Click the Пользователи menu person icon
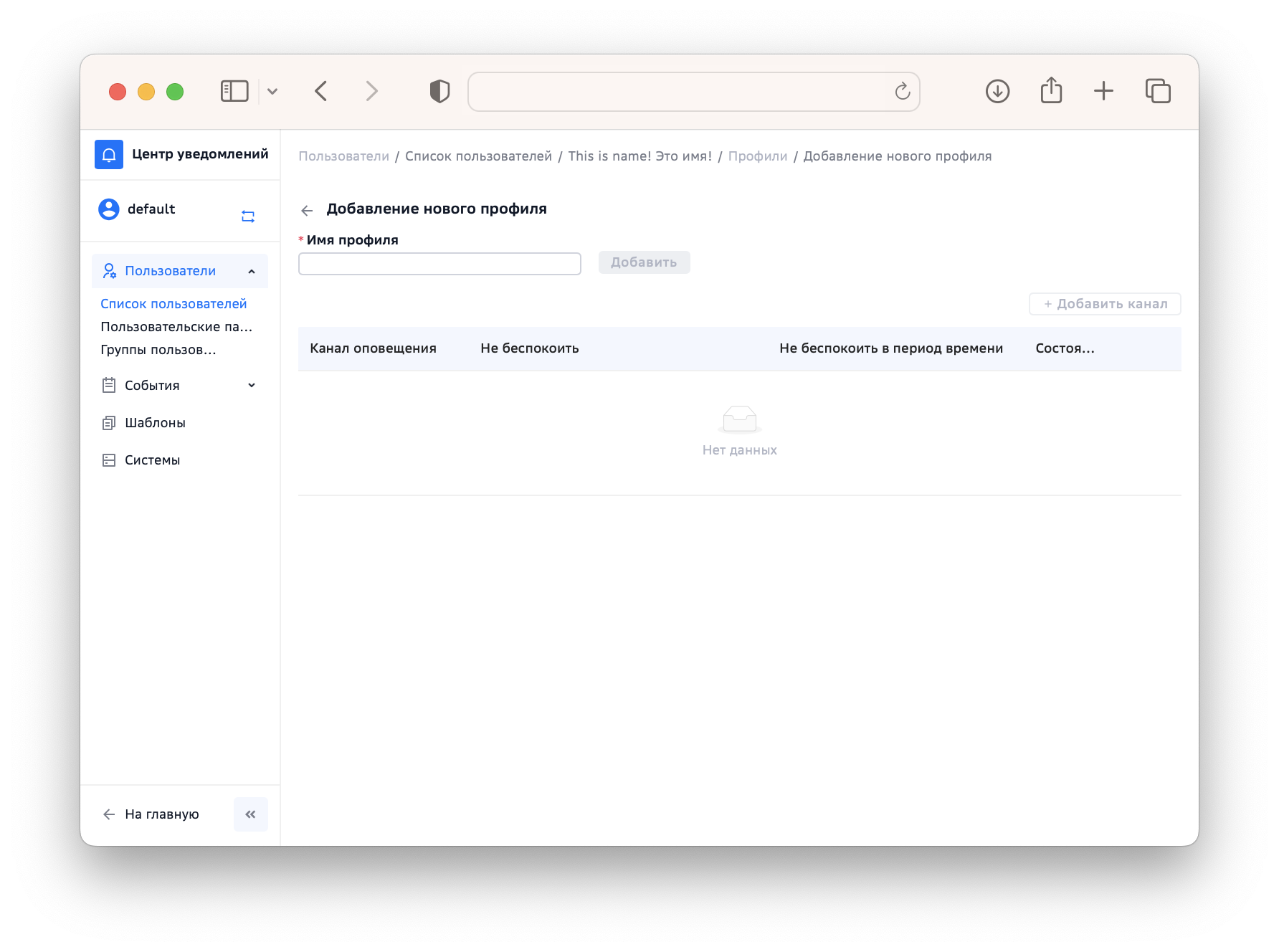 pyautogui.click(x=109, y=271)
